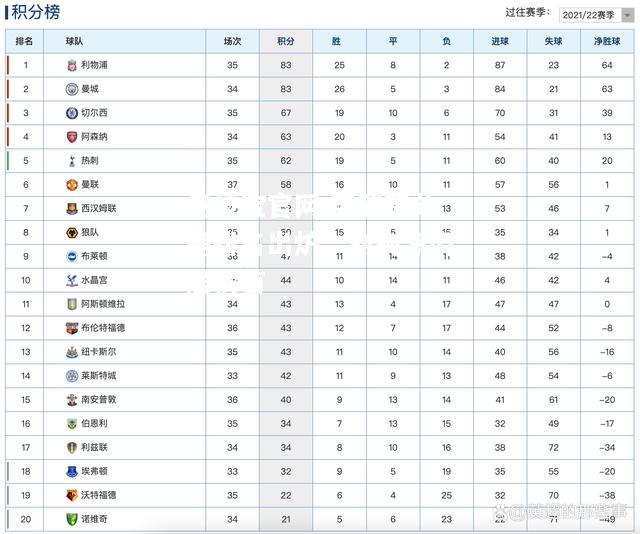Open team link 布莱顿
The width and height of the screenshot is (640, 534).
94,256
